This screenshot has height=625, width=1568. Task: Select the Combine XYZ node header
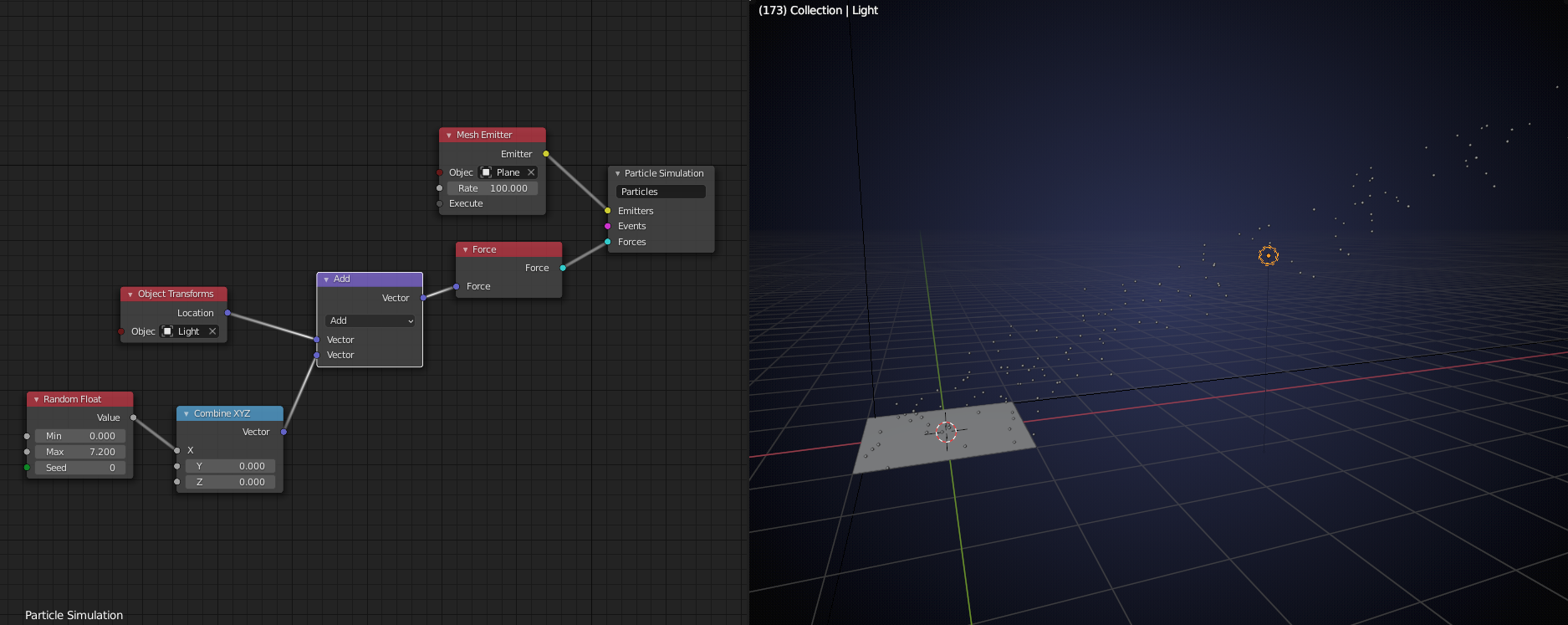tap(230, 414)
